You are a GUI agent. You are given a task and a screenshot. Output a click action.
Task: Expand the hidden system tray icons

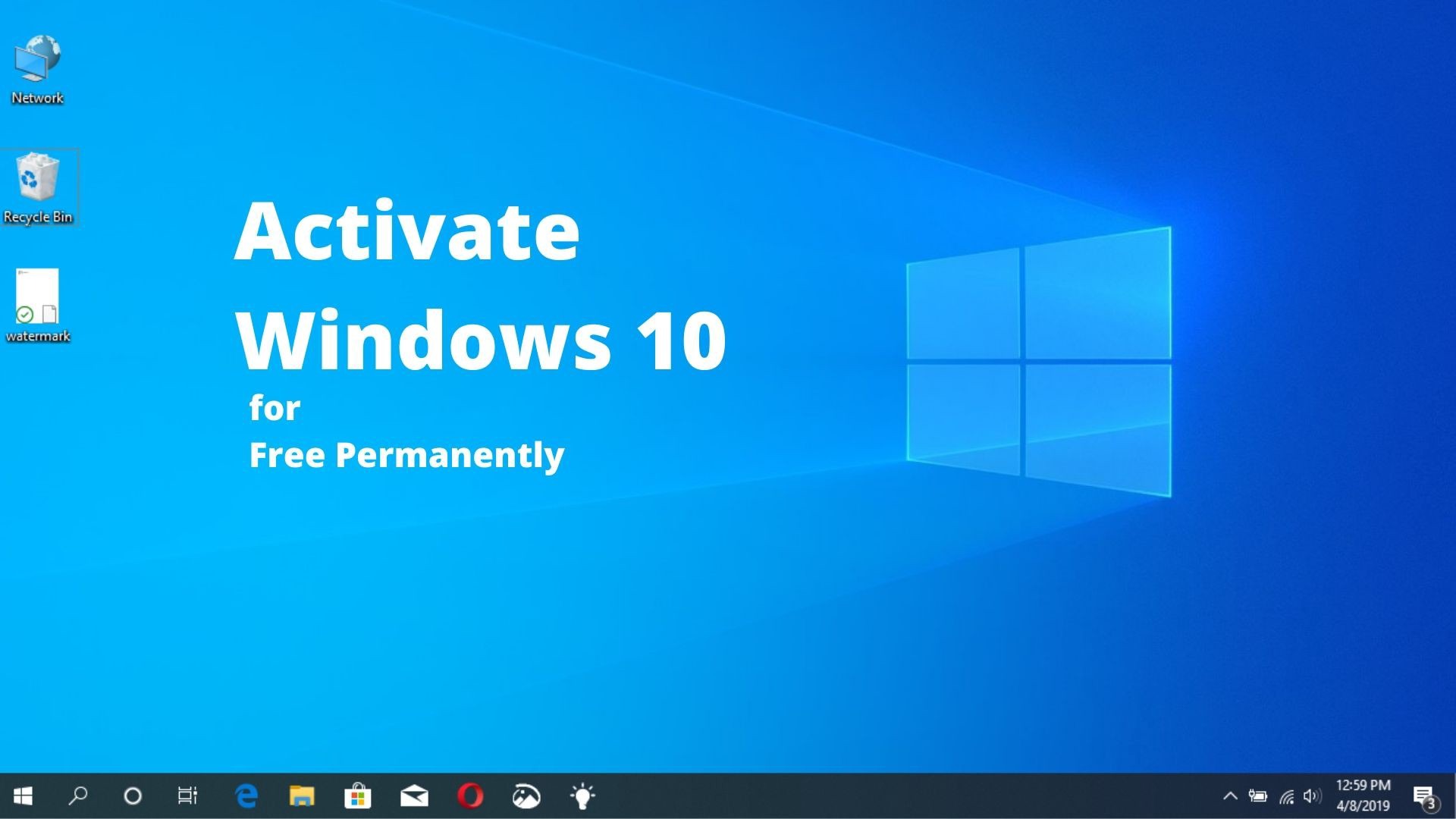pyautogui.click(x=1230, y=795)
